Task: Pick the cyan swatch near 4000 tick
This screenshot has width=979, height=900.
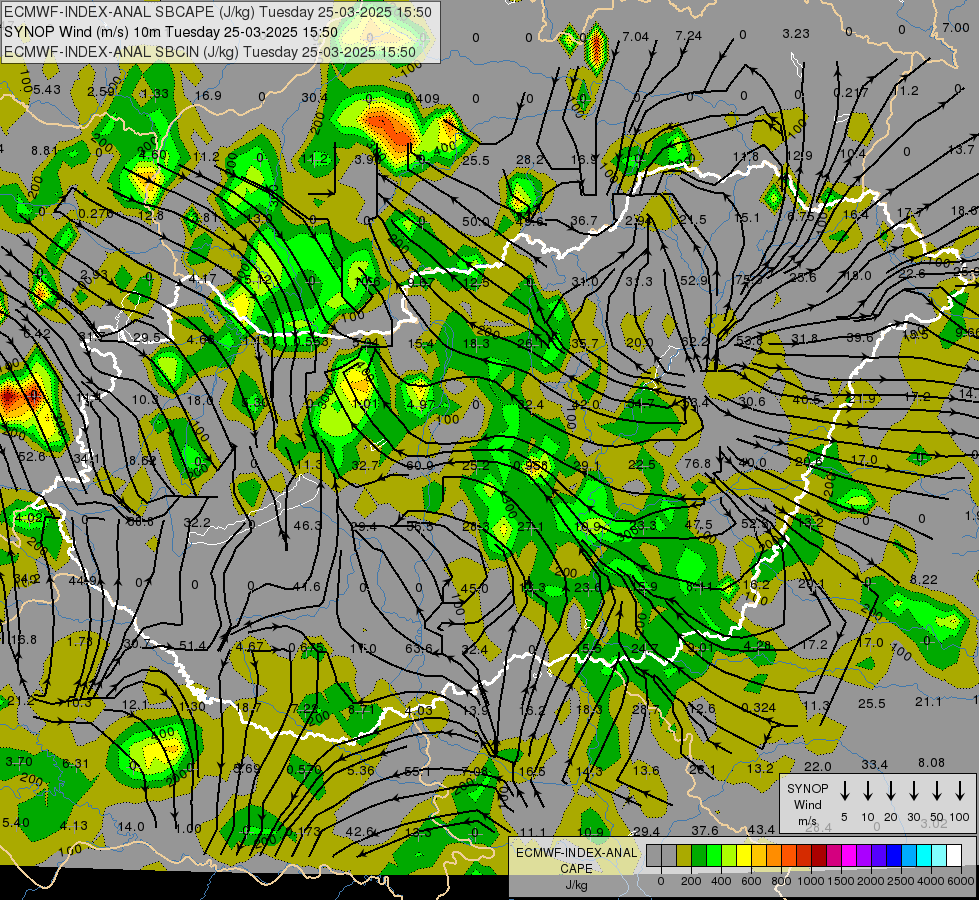Action: click(x=924, y=855)
